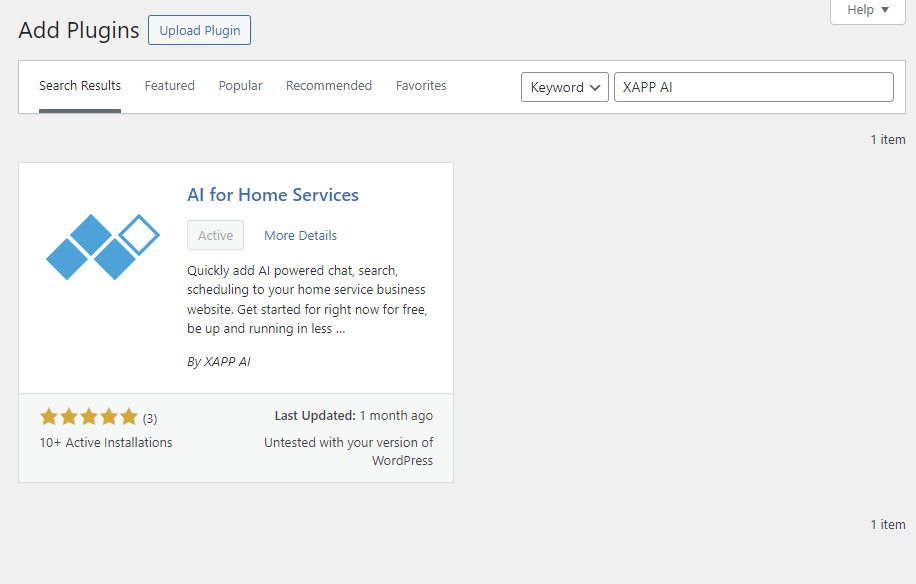Viewport: 916px width, 584px height.
Task: Visit the XAPP AI author link
Action: (227, 361)
